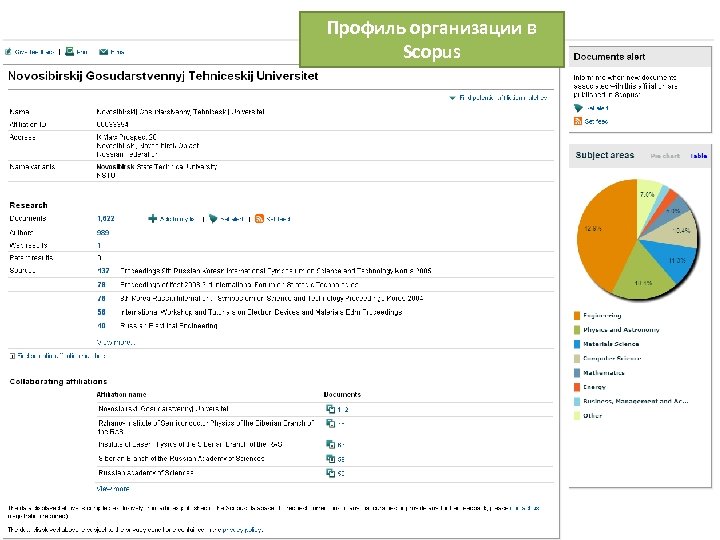This screenshot has width=720, height=540.
Task: Click Set feed text in Documents alert panel
Action: [x=596, y=121]
